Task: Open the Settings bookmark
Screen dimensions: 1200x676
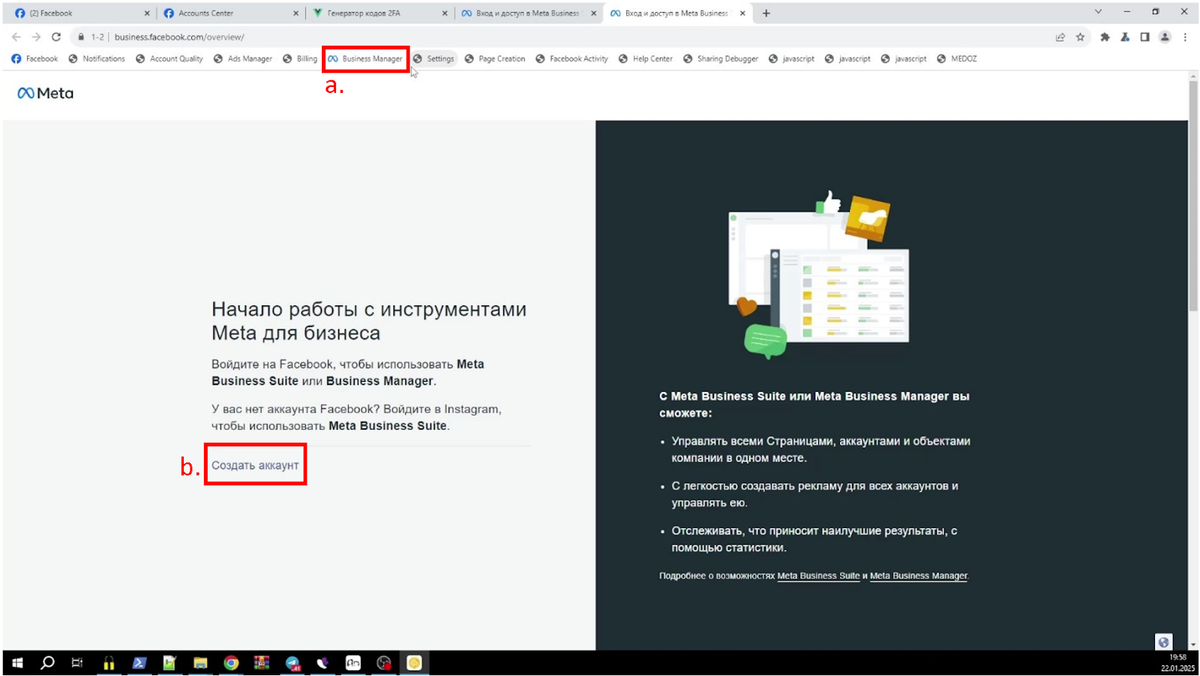Action: (x=434, y=59)
